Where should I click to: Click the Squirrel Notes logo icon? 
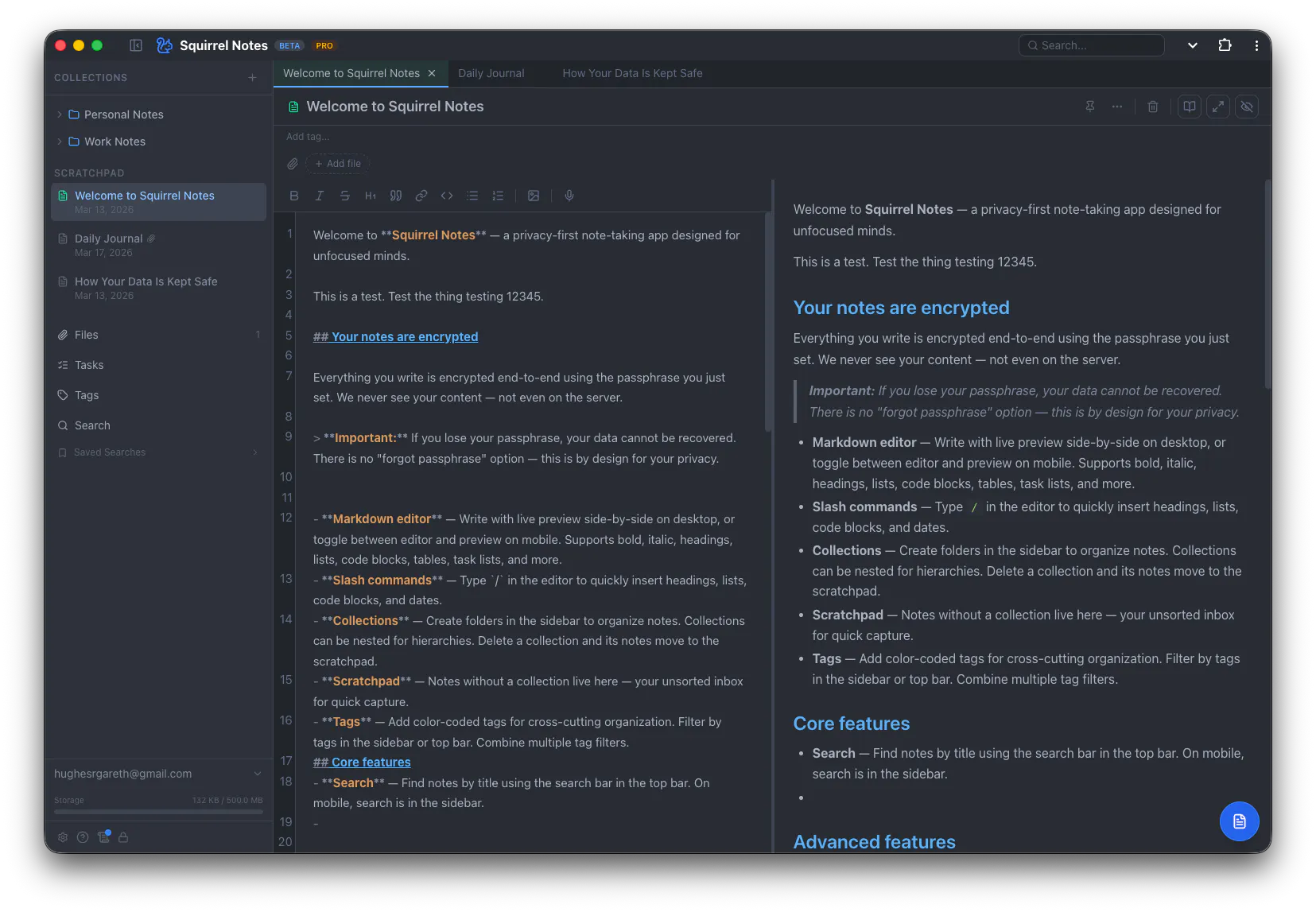tap(165, 45)
